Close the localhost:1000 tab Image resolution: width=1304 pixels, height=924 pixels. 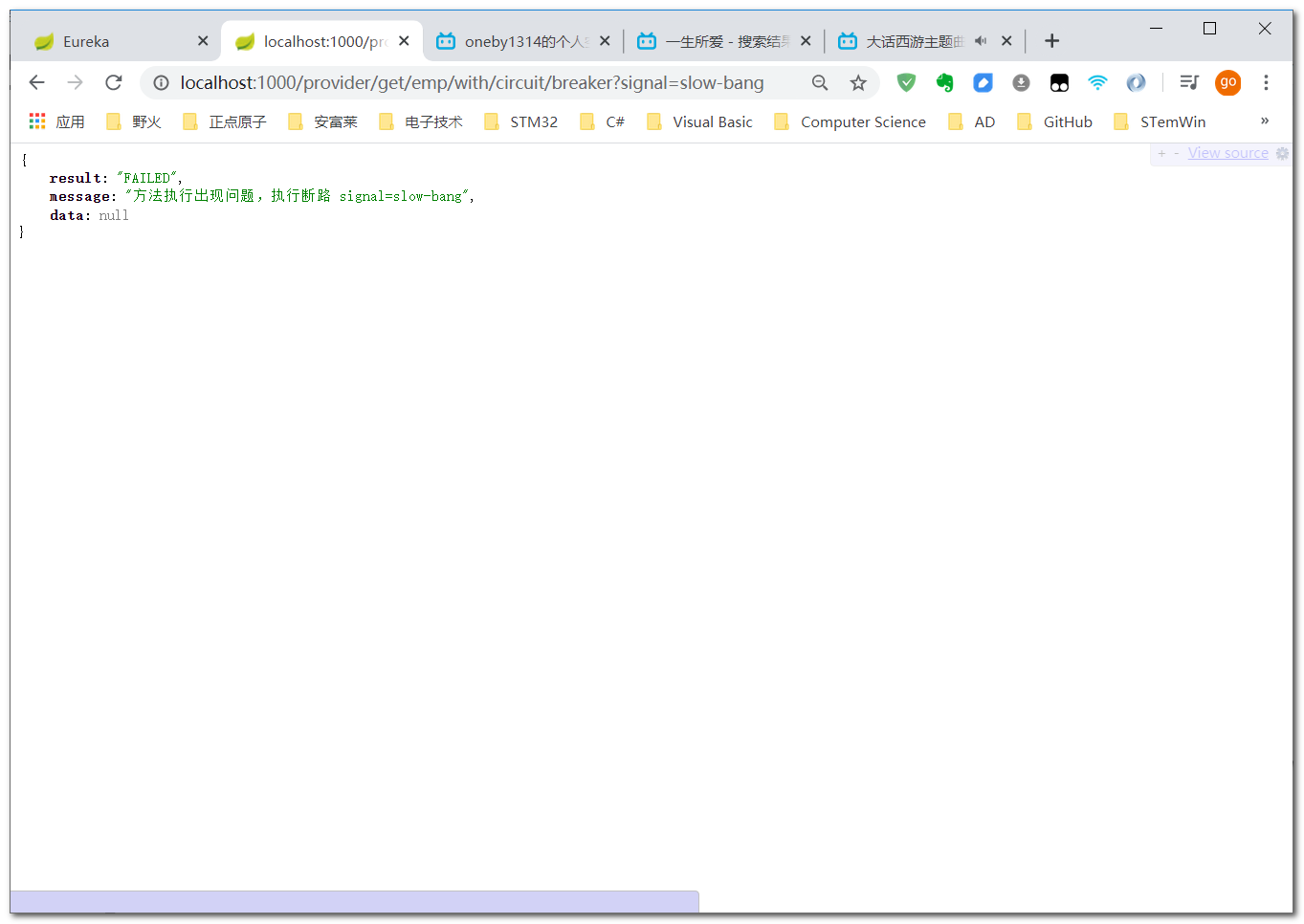(x=404, y=41)
